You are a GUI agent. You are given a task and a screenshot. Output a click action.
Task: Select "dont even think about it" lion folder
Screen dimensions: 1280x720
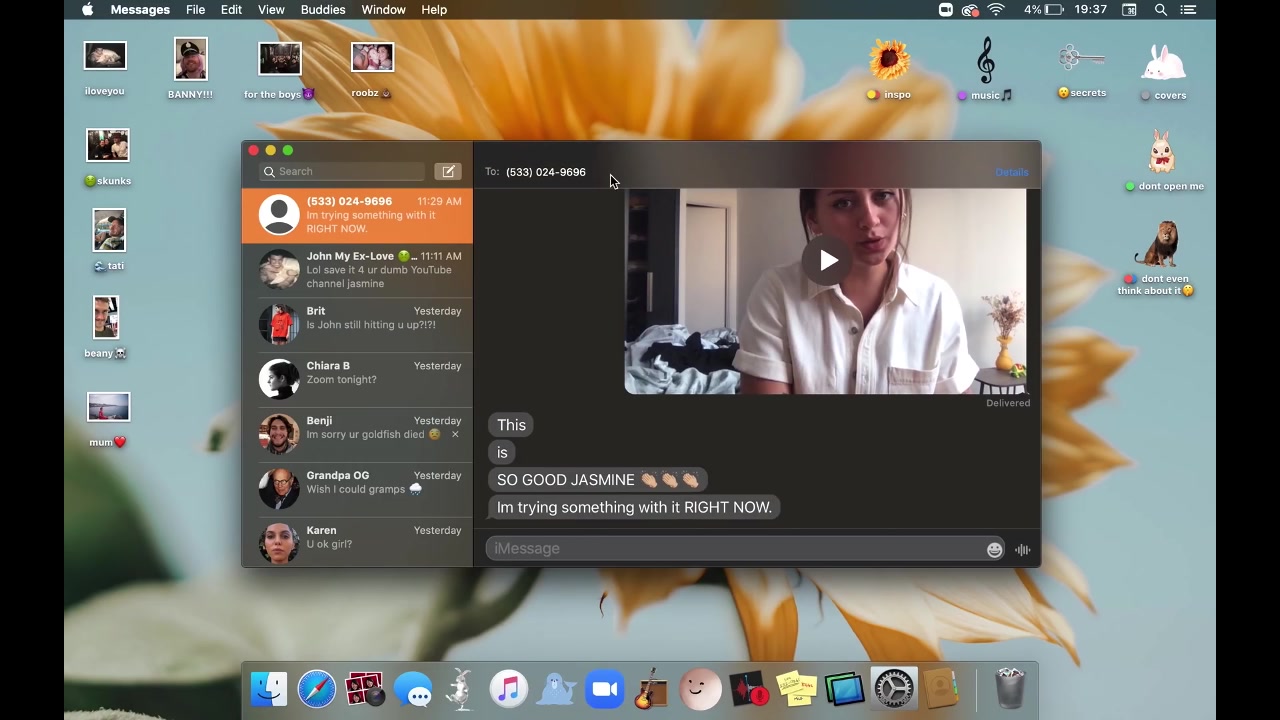point(1157,258)
